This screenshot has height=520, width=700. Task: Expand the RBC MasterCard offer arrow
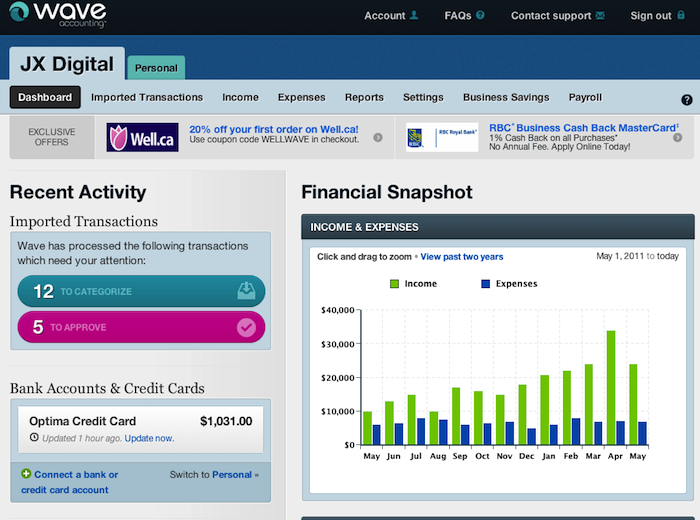[x=677, y=138]
